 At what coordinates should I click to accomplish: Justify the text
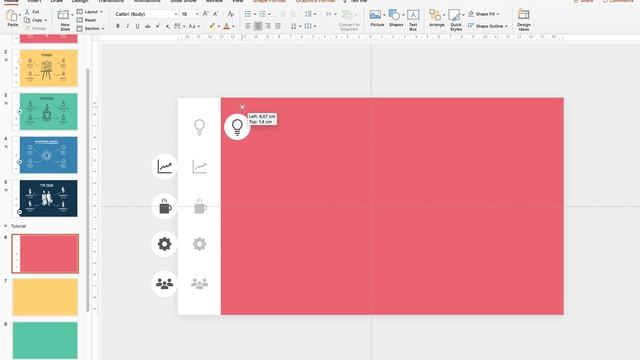[278, 26]
